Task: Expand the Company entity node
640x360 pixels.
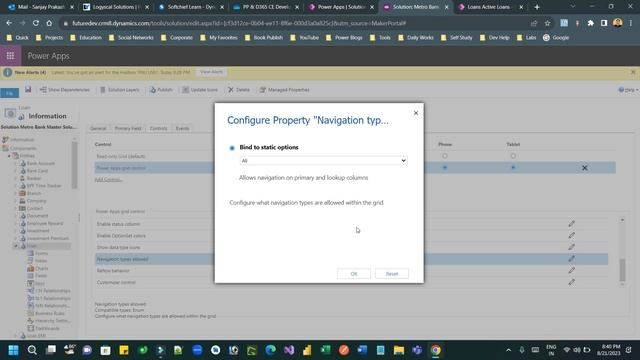Action: click(16, 201)
